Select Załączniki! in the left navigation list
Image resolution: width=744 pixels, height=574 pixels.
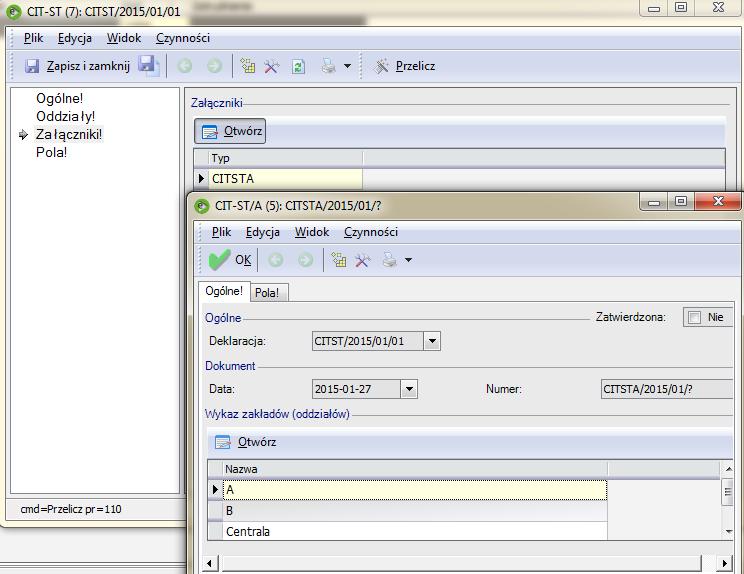[x=69, y=134]
